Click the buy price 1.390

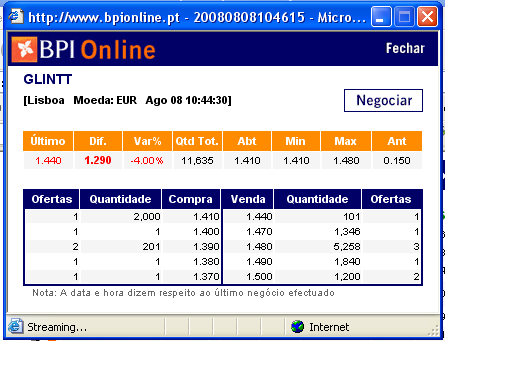pyautogui.click(x=206, y=247)
